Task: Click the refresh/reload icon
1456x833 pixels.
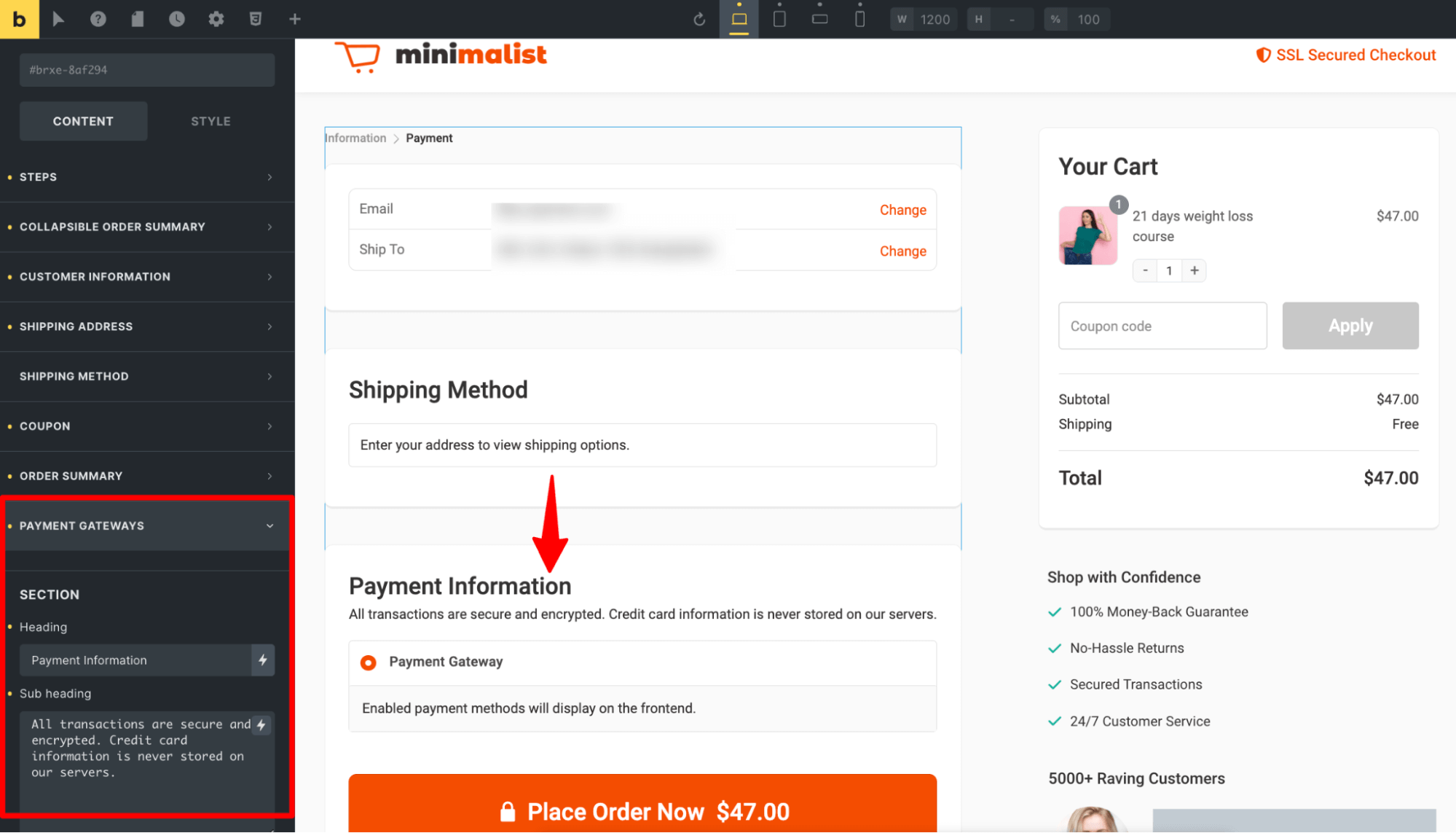Action: click(x=697, y=18)
